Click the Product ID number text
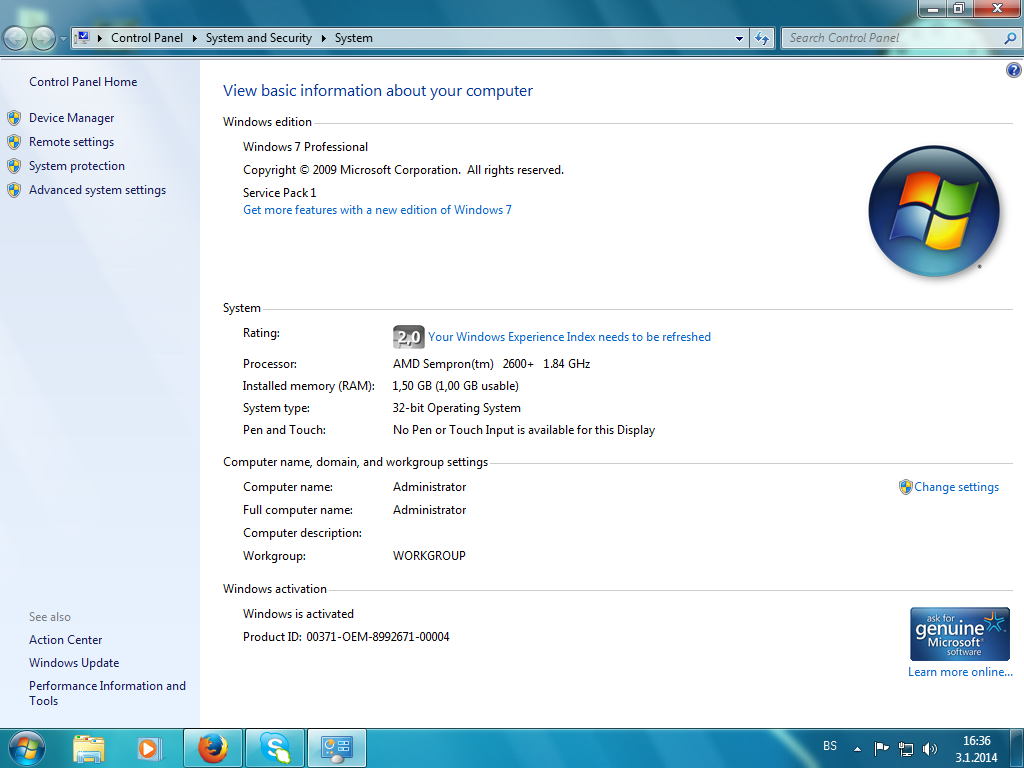 click(x=377, y=637)
